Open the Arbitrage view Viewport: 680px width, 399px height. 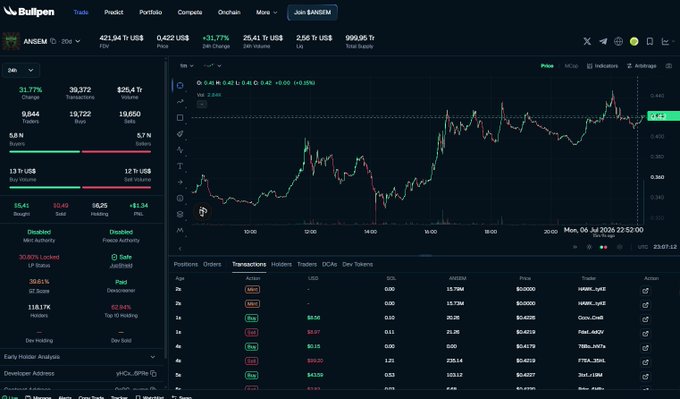pyautogui.click(x=642, y=66)
